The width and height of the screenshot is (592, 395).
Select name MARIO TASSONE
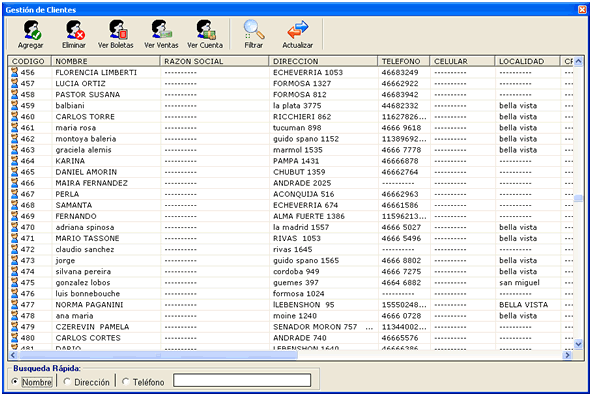pyautogui.click(x=87, y=238)
